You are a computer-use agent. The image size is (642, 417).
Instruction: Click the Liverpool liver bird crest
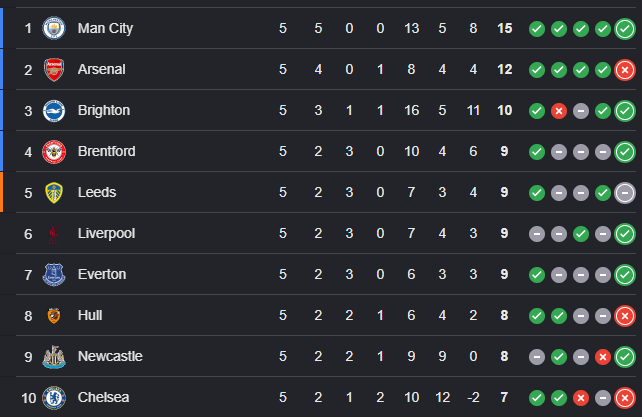tap(54, 234)
